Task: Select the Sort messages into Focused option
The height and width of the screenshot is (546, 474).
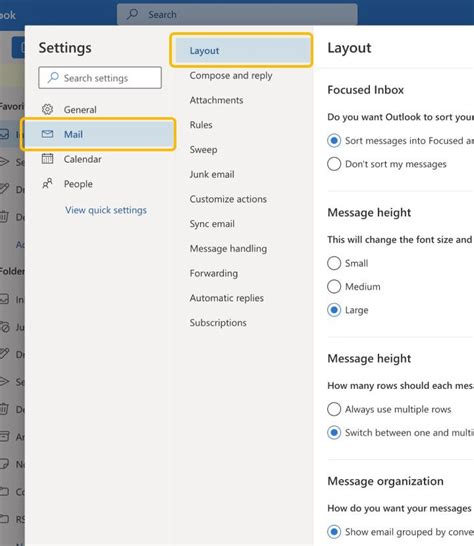Action: pyautogui.click(x=334, y=141)
